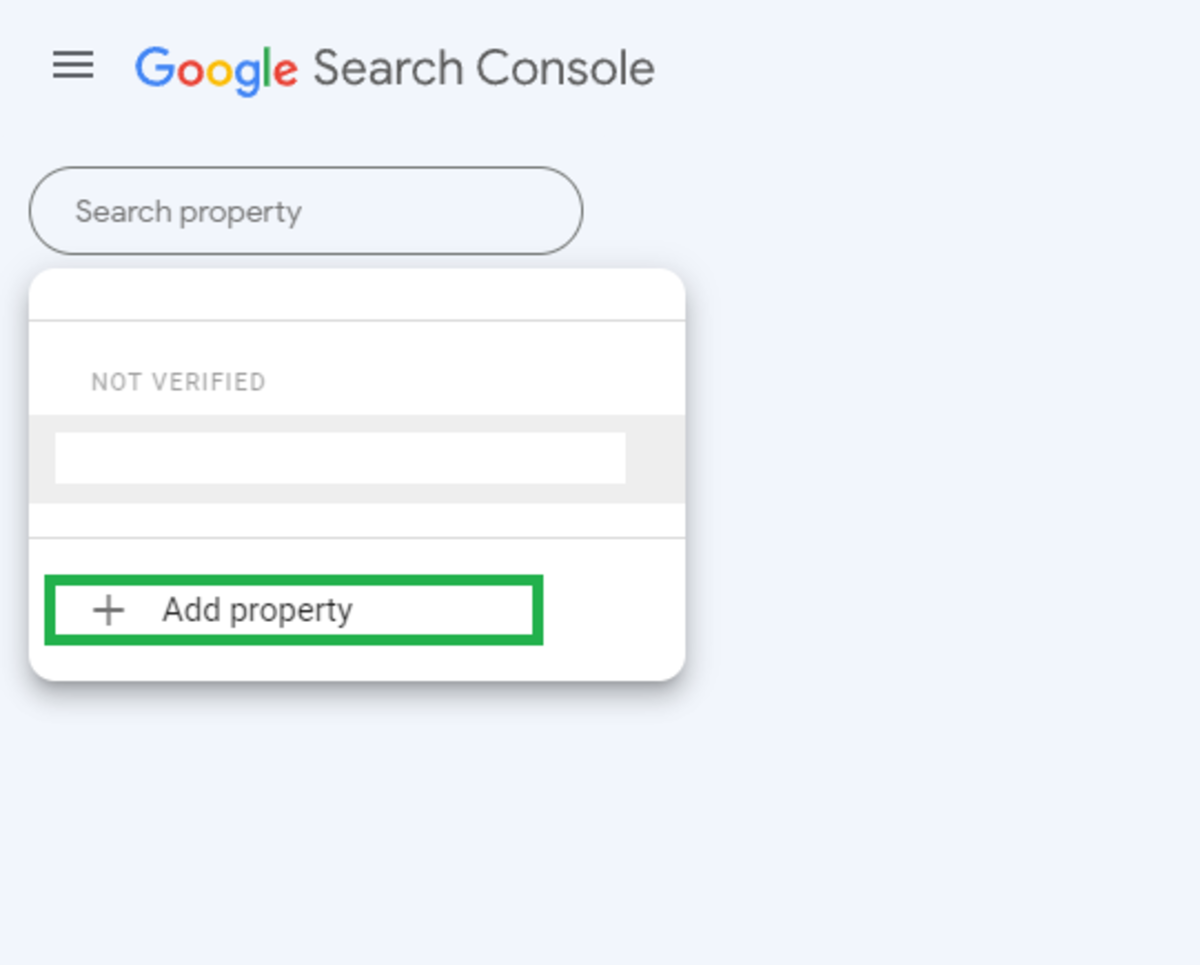This screenshot has height=965, width=1200.
Task: Click the plus icon beside Add property
Action: [107, 610]
